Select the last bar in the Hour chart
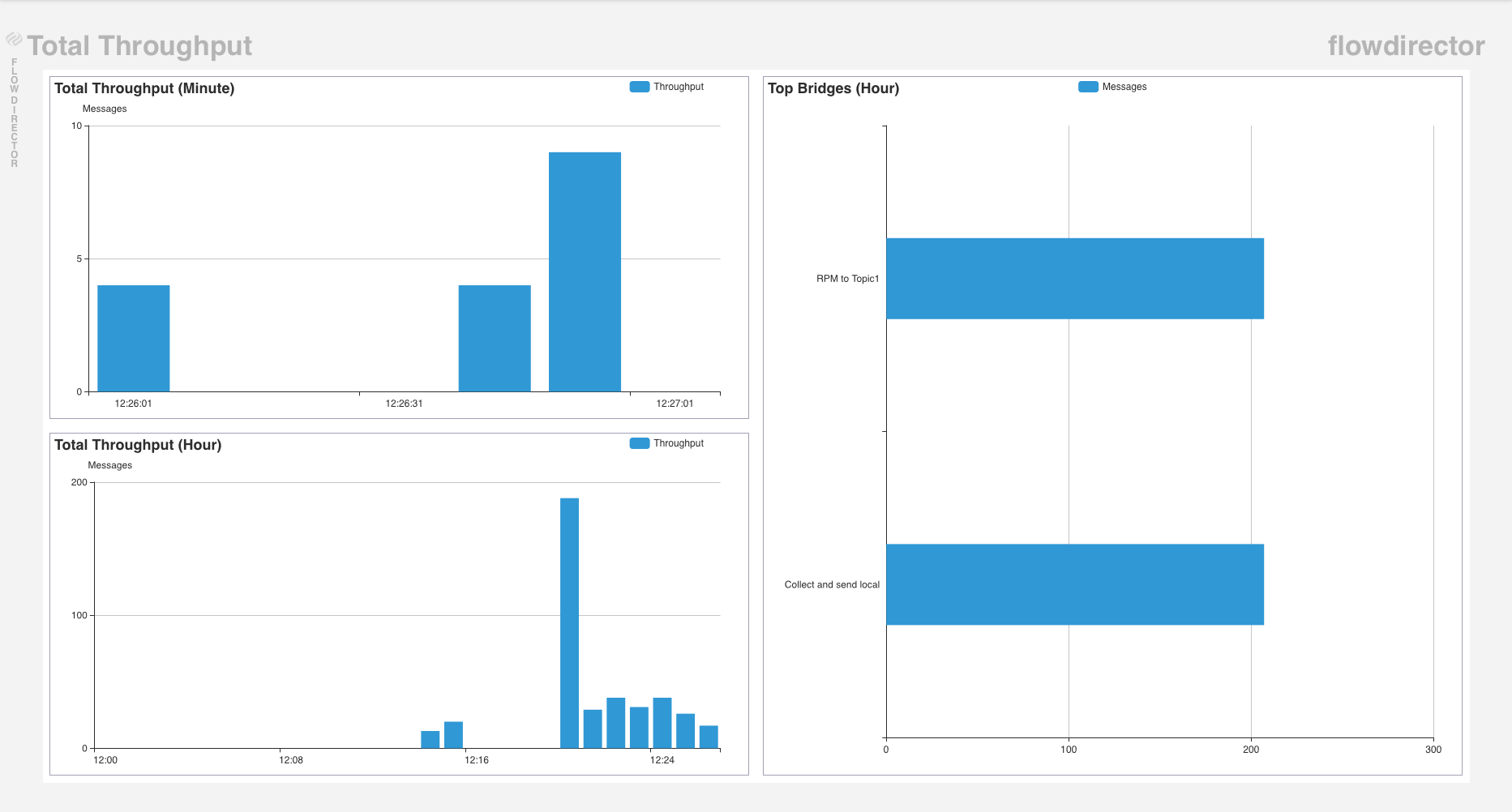Screen dimensions: 1512x812 pyautogui.click(x=709, y=737)
